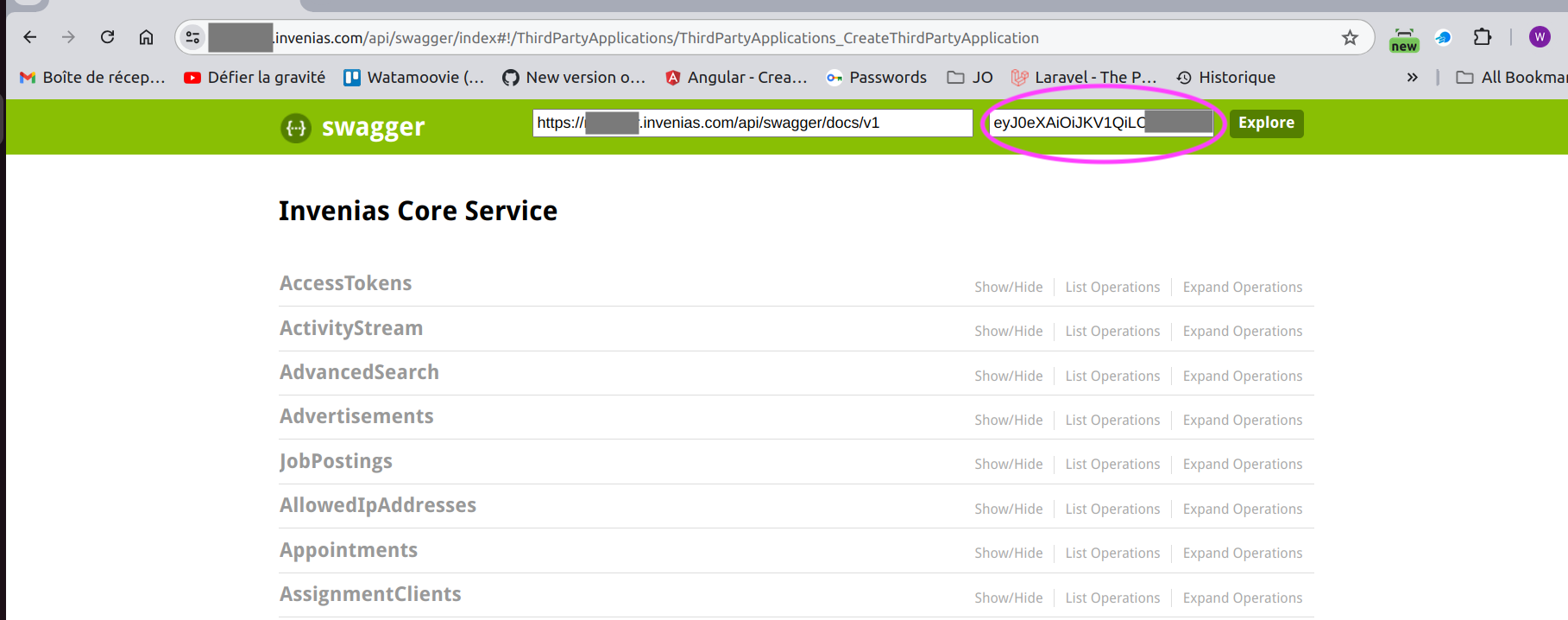Open Boîte de récep… Gmail bookmark

[92, 77]
